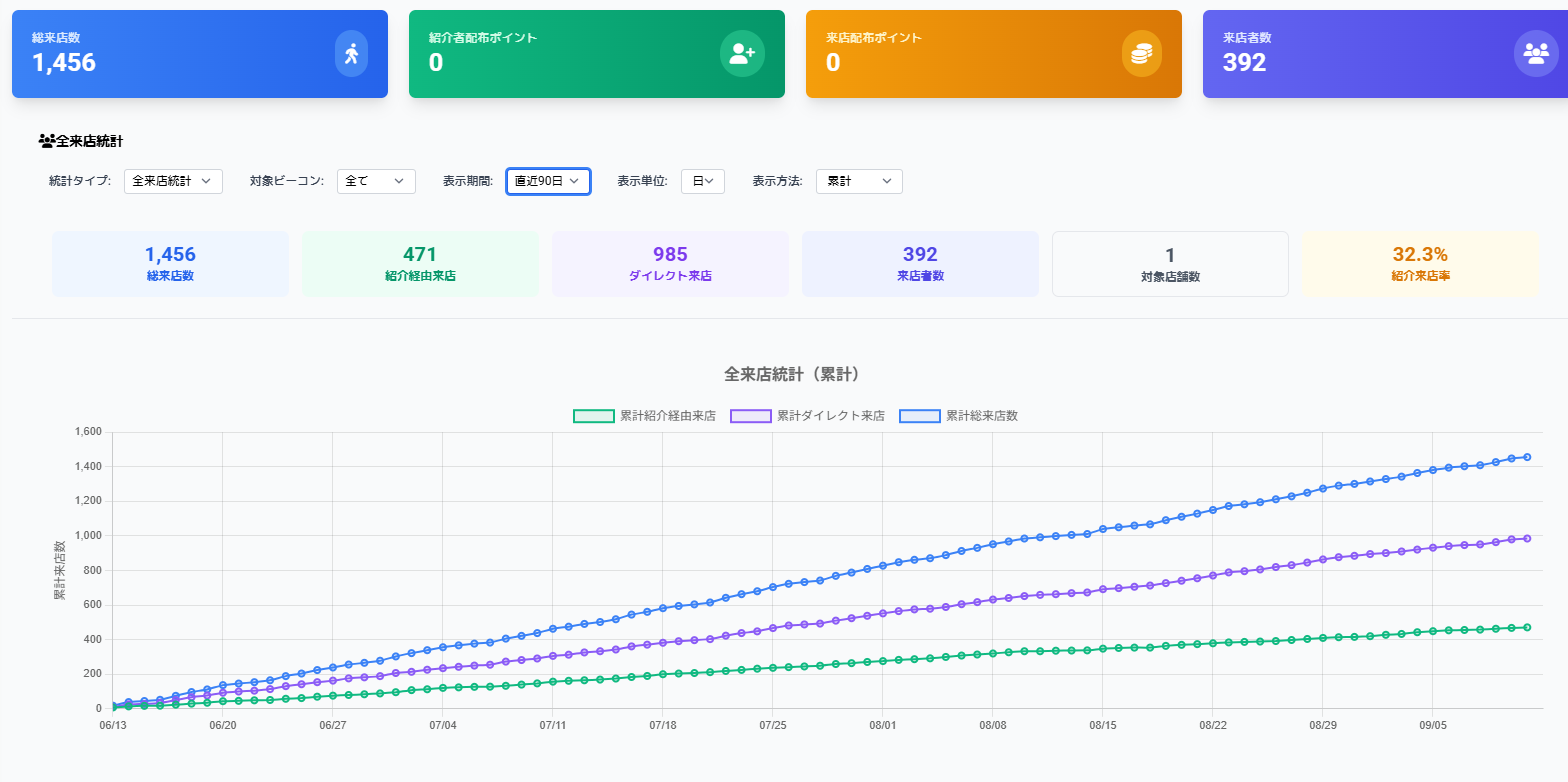Click the 紹介来店率 32.3% tile
Viewport: 1568px width, 782px height.
click(x=1420, y=264)
